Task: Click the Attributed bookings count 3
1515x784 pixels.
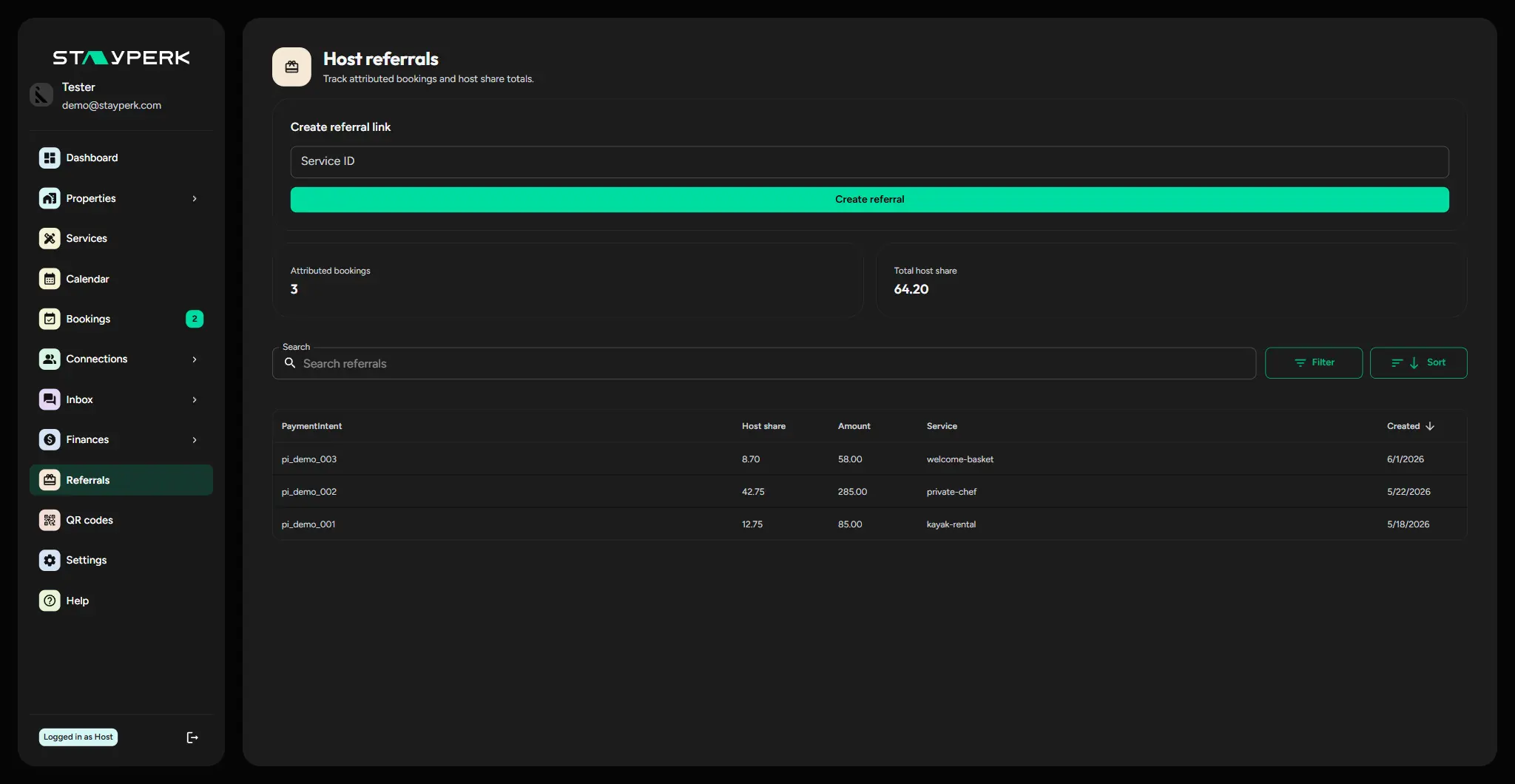Action: point(294,289)
